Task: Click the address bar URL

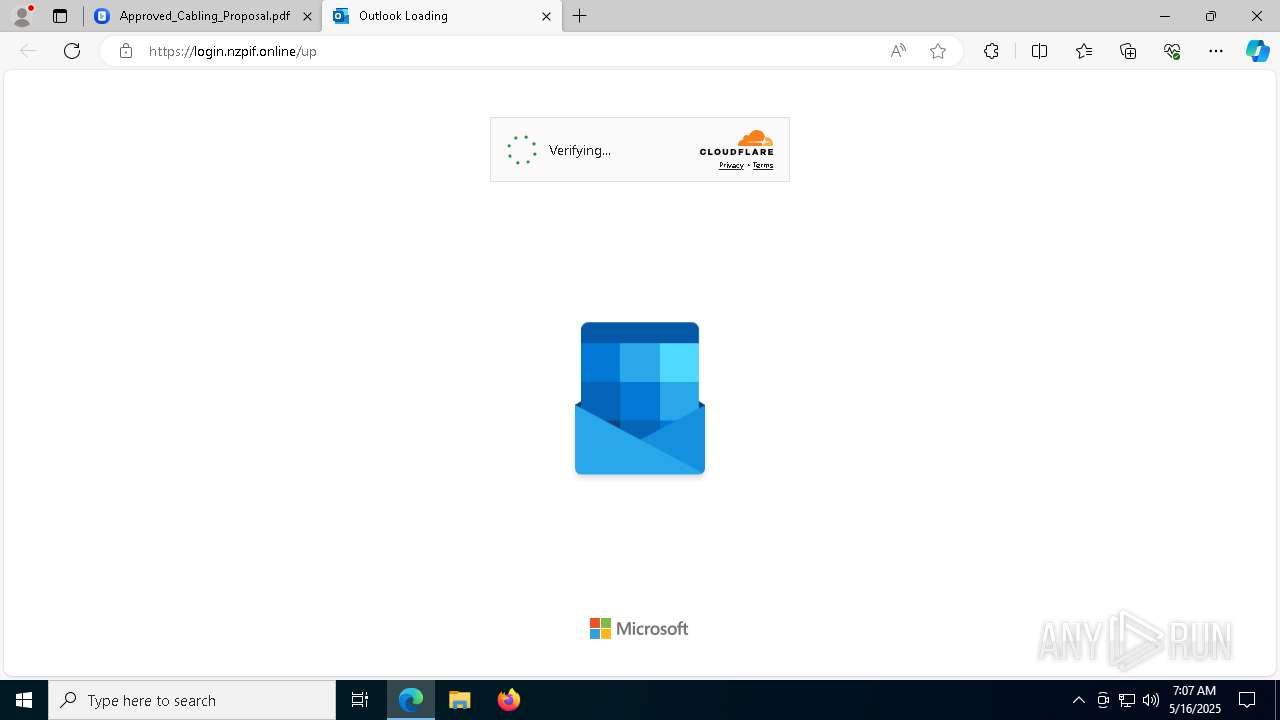Action: (232, 51)
